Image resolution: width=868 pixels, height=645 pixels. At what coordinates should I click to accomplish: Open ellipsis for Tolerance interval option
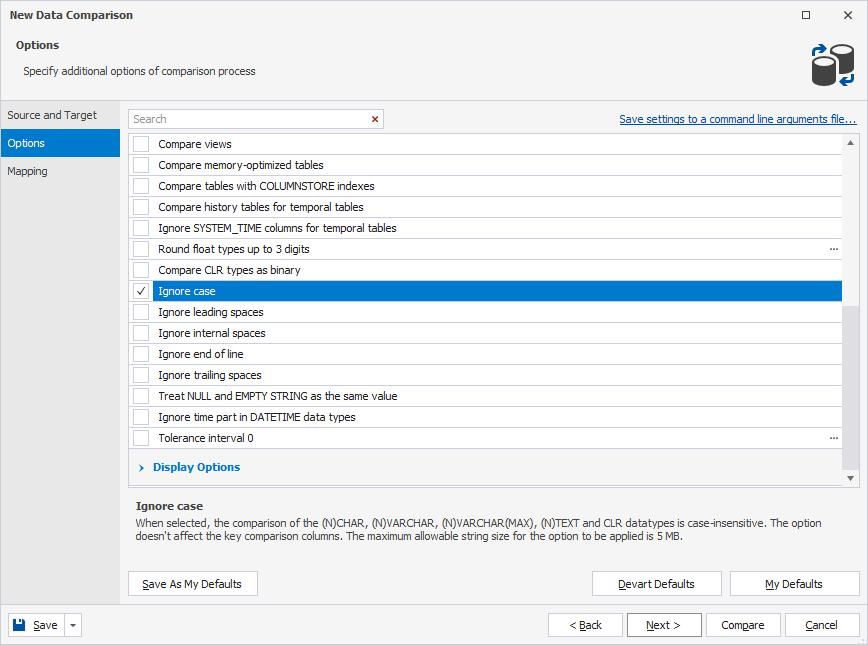tap(833, 438)
